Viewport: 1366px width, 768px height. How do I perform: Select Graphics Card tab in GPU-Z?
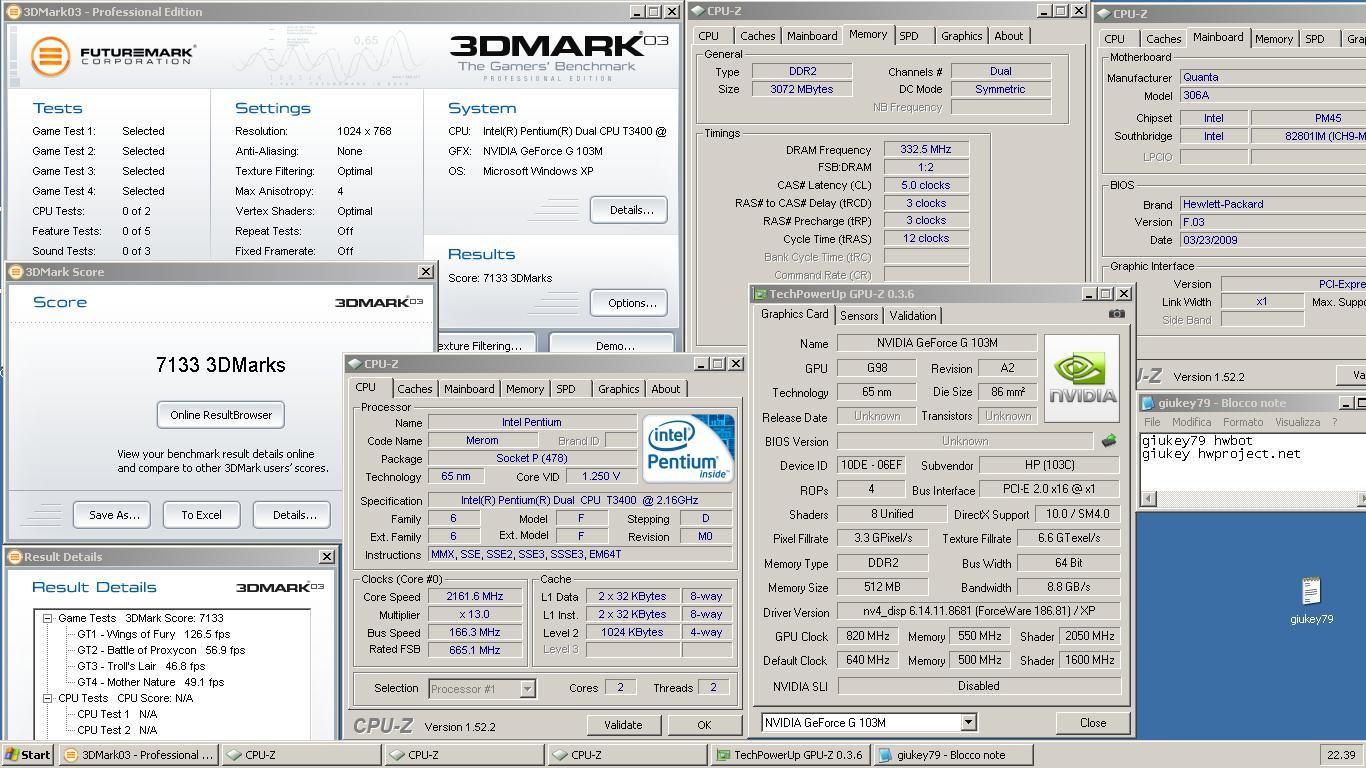click(x=795, y=314)
